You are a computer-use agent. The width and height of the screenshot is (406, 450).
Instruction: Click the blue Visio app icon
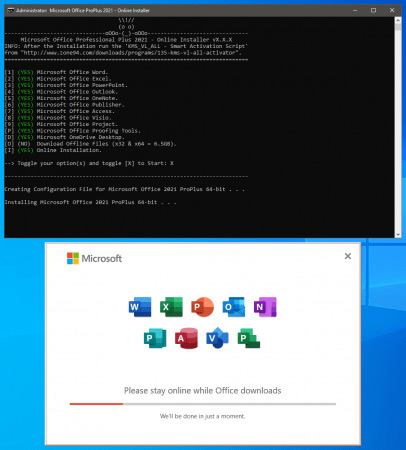pyautogui.click(x=217, y=338)
